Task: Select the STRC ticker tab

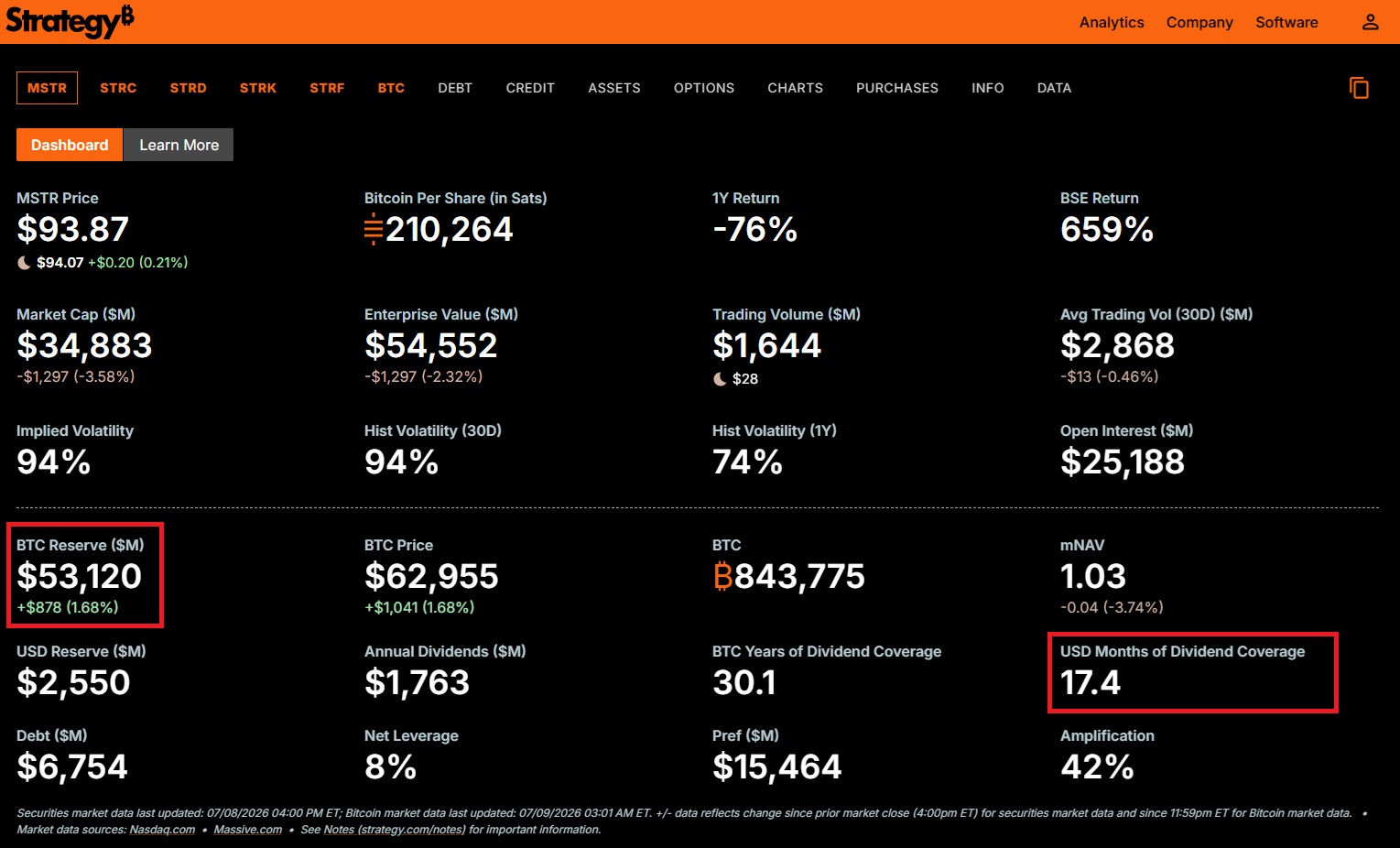Action: pyautogui.click(x=118, y=88)
